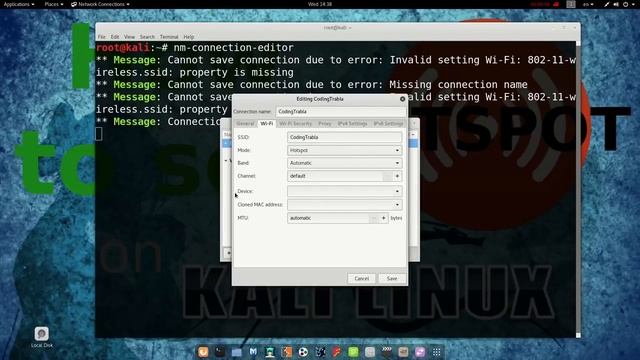Open the light gray square dock icon
The width and height of the screenshot is (640, 360).
[370, 351]
